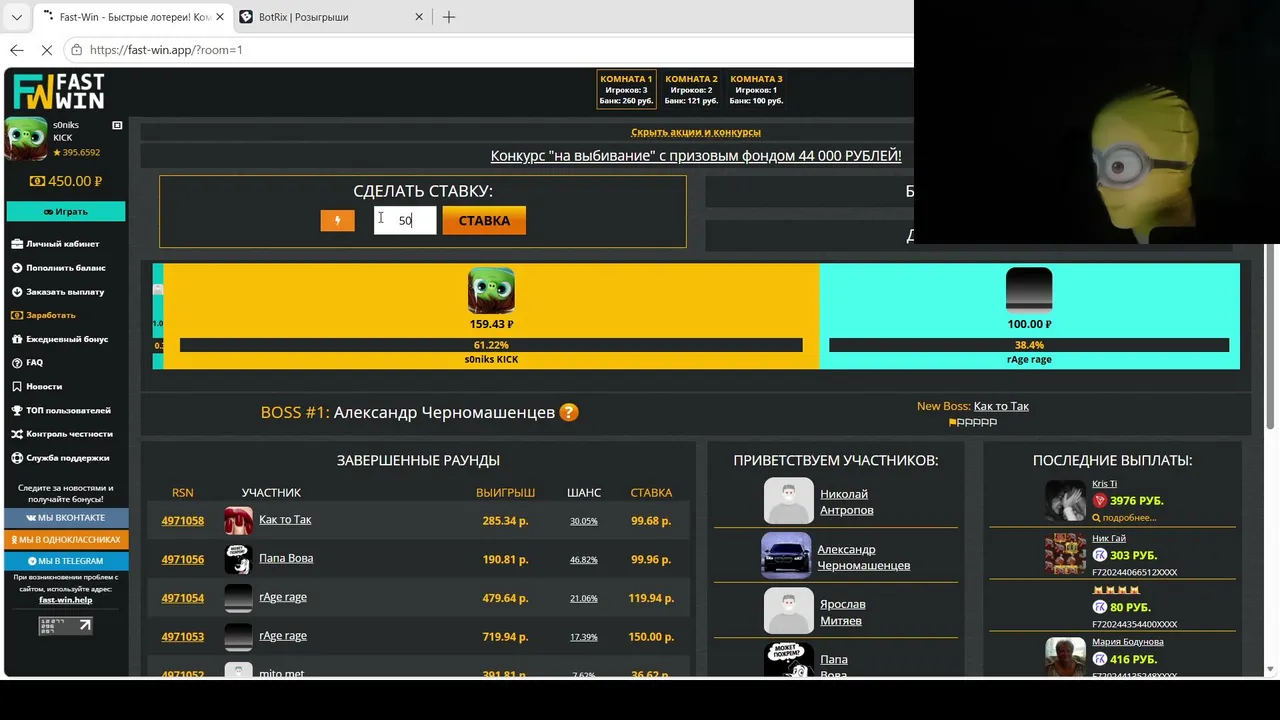The height and width of the screenshot is (720, 1280).
Task: Click the external link icon at sidebar bottom
Action: 65,625
